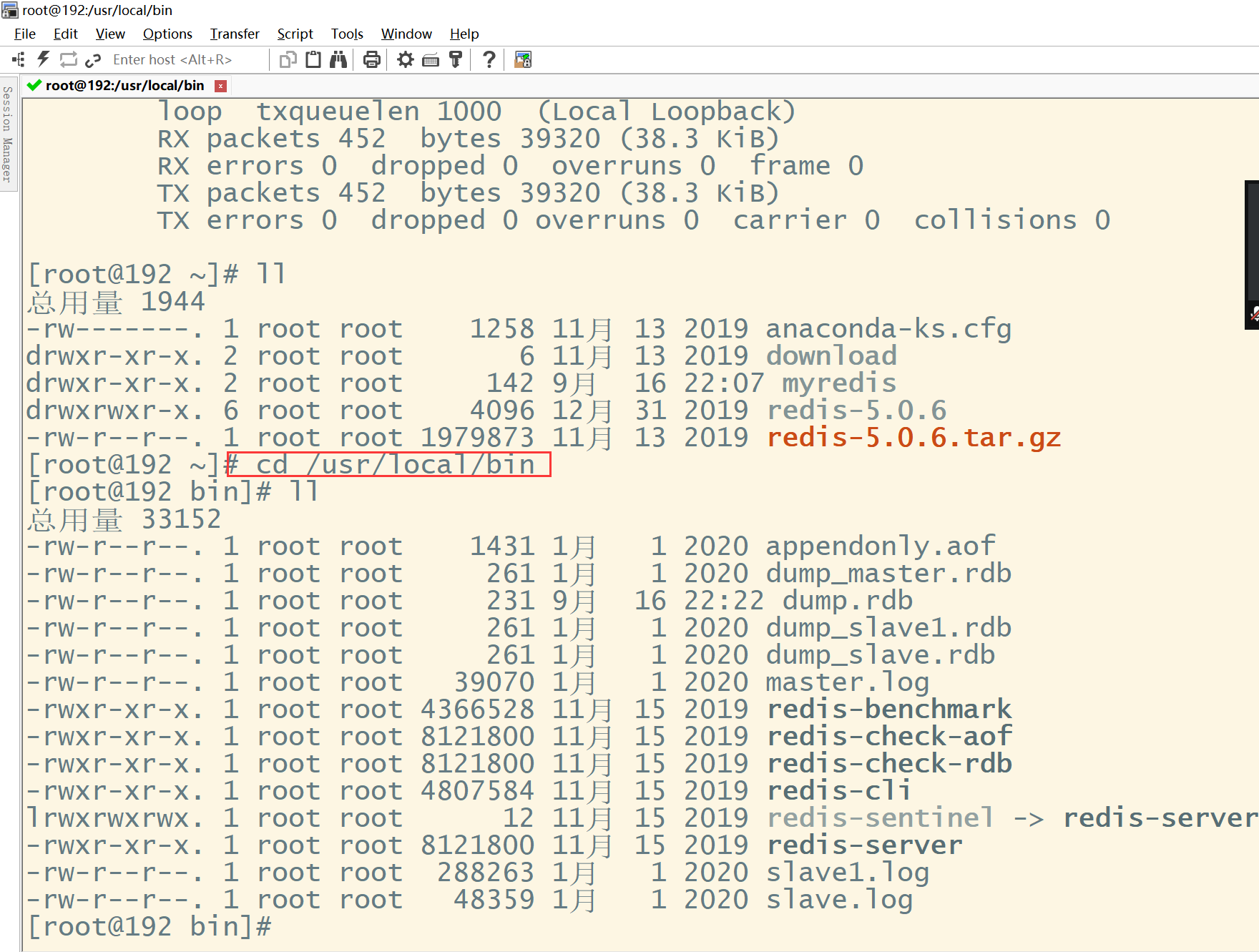Click the redis-check-rdb executable name
The width and height of the screenshot is (1259, 952).
click(889, 763)
